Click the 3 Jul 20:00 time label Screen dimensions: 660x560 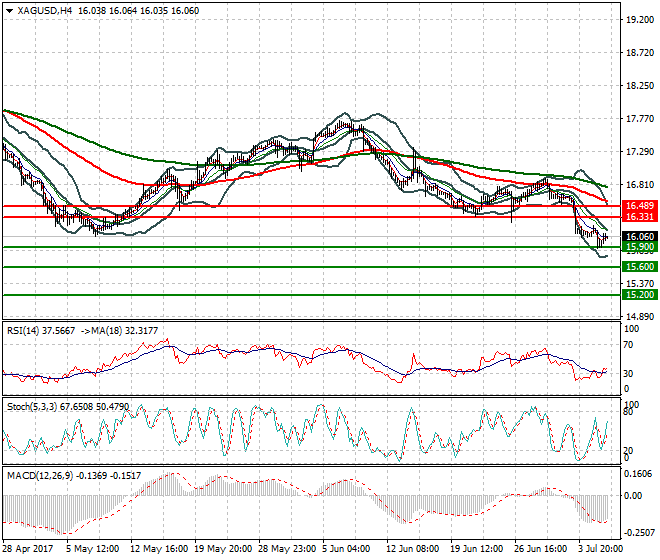click(601, 549)
